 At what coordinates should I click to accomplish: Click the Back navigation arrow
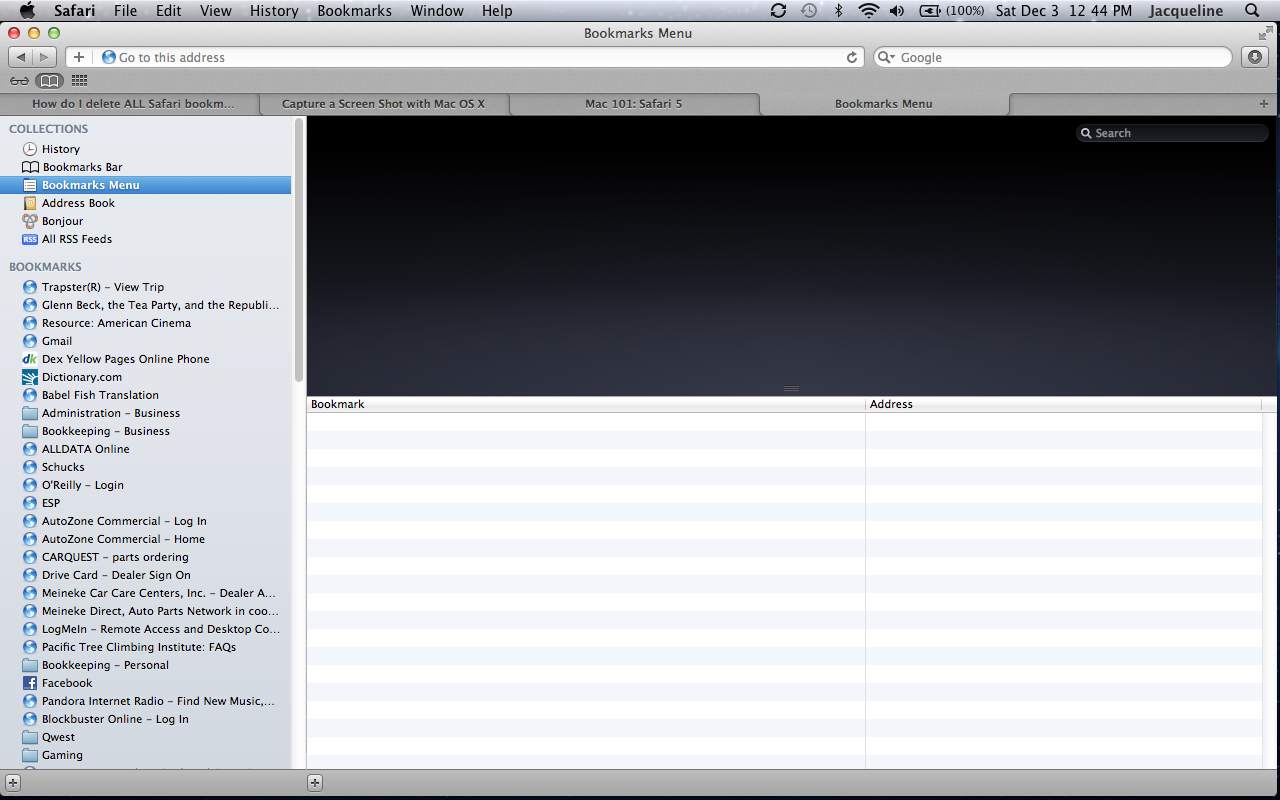click(21, 57)
